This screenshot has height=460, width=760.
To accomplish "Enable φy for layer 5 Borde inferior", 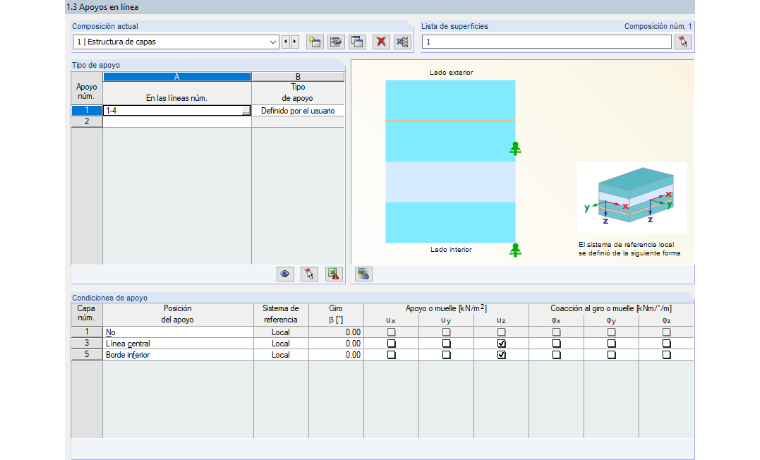I will pos(611,355).
